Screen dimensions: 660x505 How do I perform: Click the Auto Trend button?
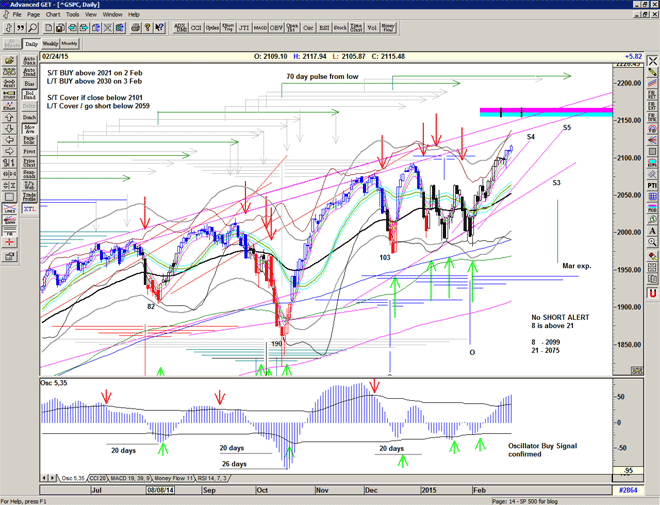pyautogui.click(x=30, y=73)
